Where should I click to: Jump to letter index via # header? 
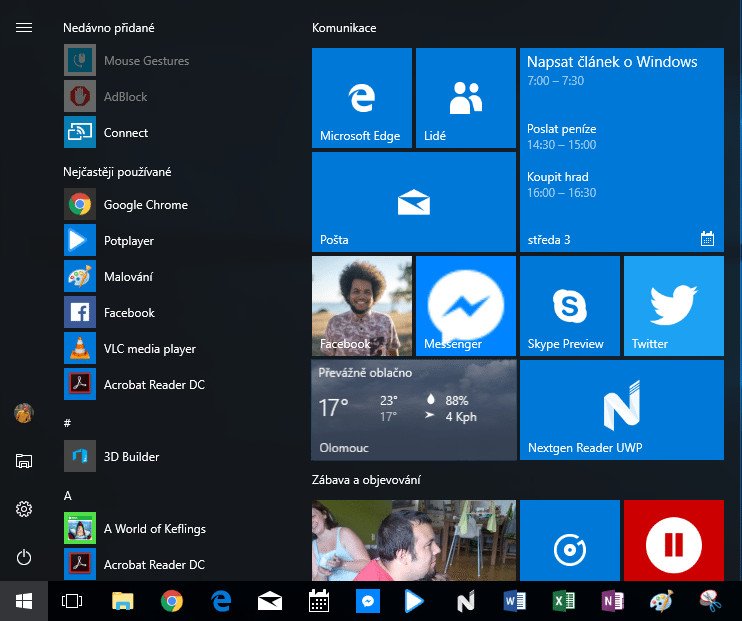pyautogui.click(x=67, y=423)
